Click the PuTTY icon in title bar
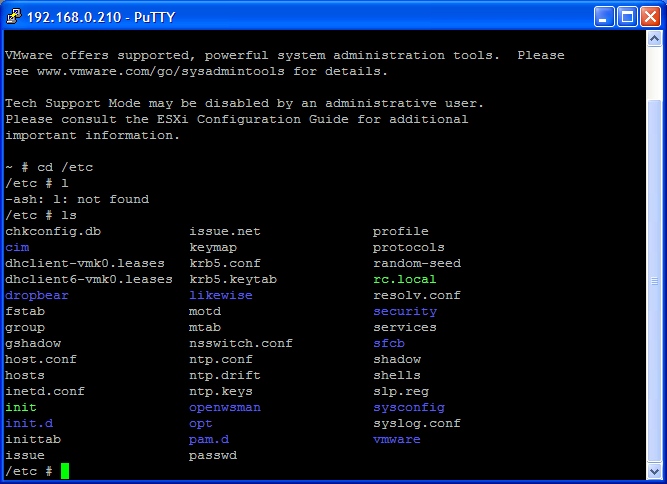Image resolution: width=667 pixels, height=484 pixels. (13, 16)
